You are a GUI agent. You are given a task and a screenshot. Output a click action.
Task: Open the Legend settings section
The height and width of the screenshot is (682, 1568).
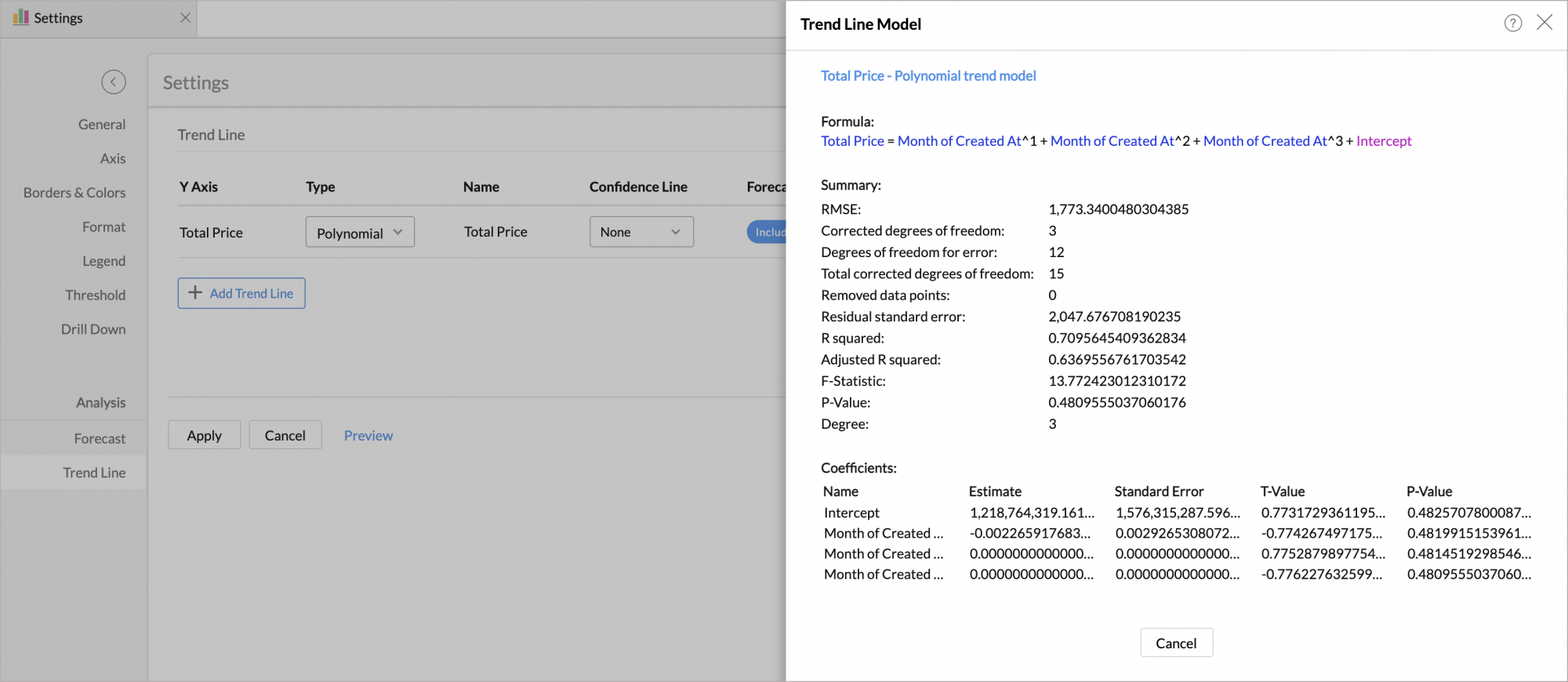[x=103, y=261]
